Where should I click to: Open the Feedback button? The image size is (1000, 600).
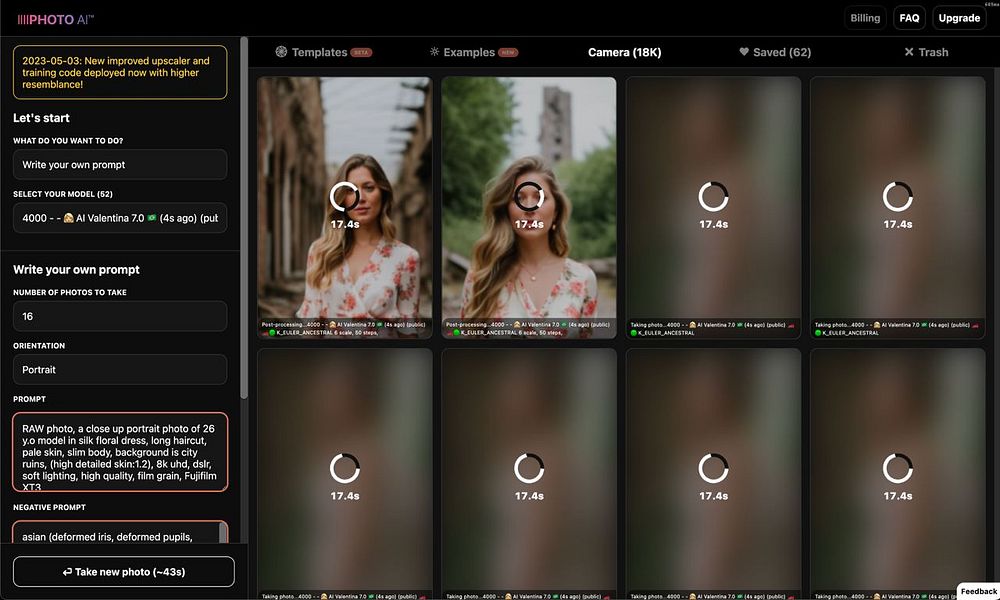(979, 591)
